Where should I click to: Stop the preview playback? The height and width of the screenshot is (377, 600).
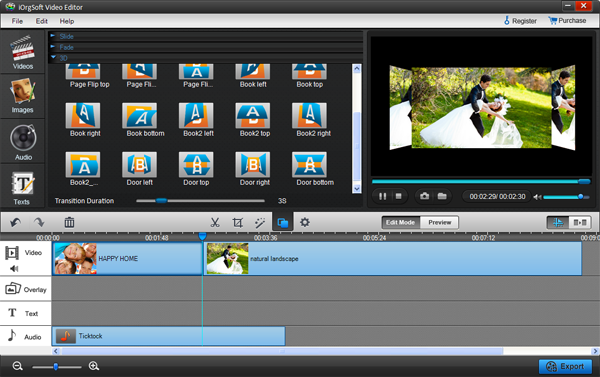(x=398, y=196)
